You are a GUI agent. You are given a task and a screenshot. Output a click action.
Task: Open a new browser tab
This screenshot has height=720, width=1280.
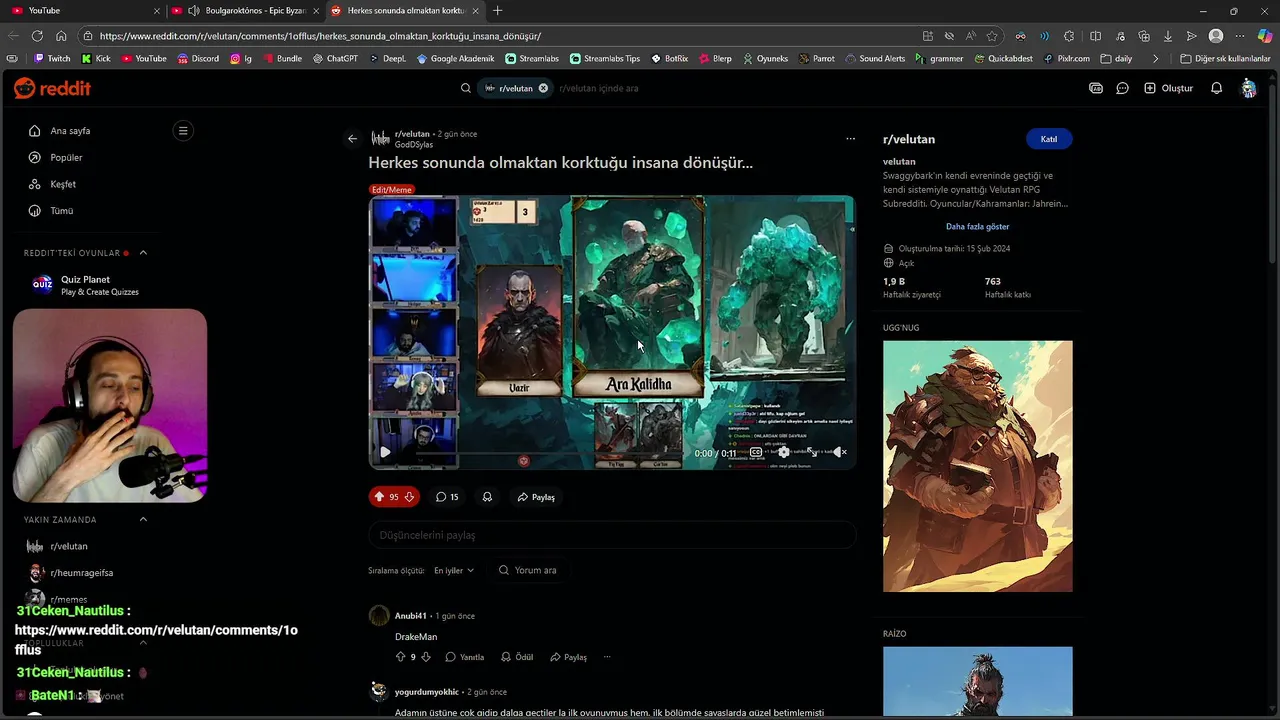(498, 10)
